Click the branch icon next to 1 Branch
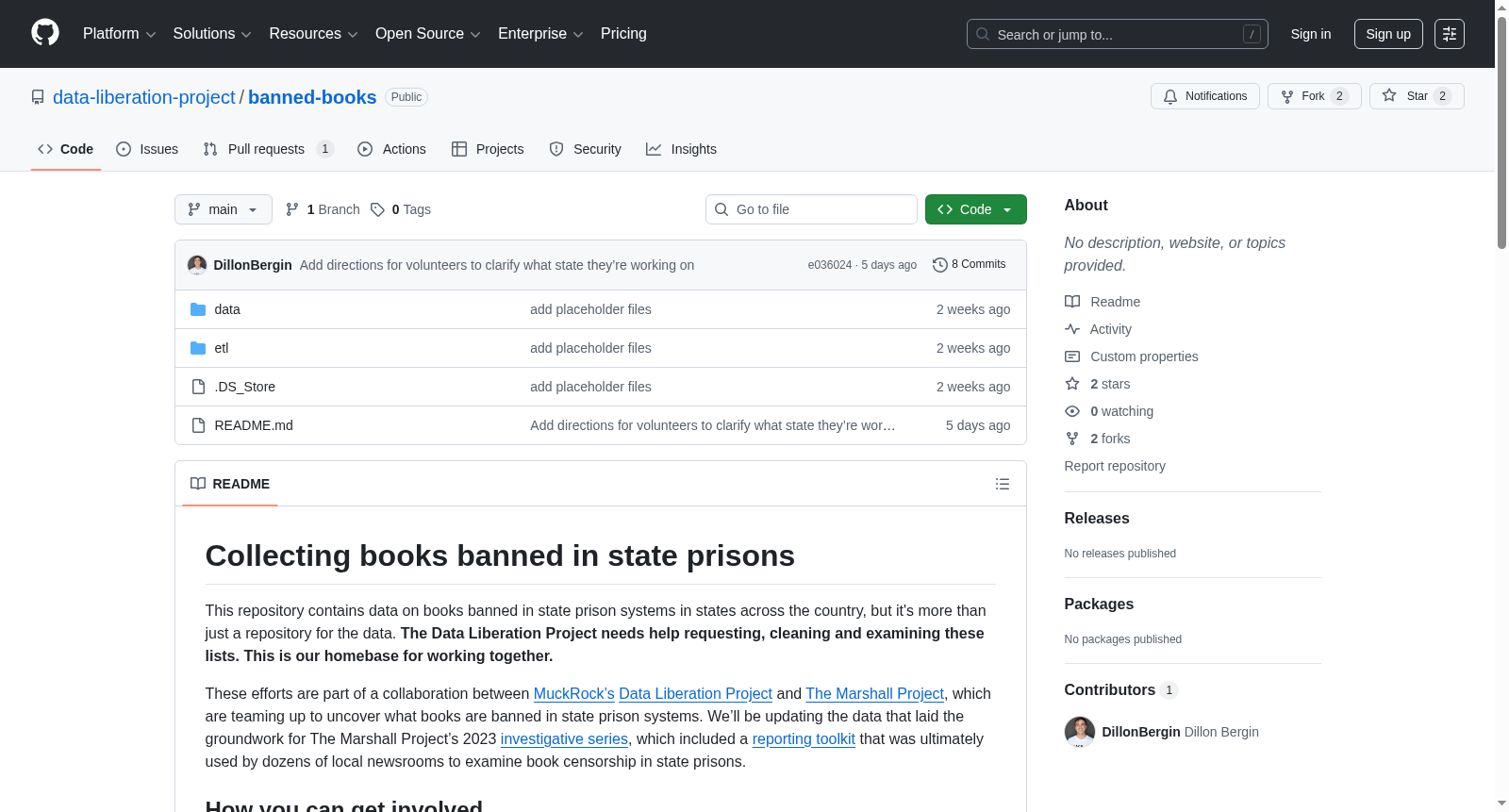This screenshot has height=812, width=1509. (292, 209)
